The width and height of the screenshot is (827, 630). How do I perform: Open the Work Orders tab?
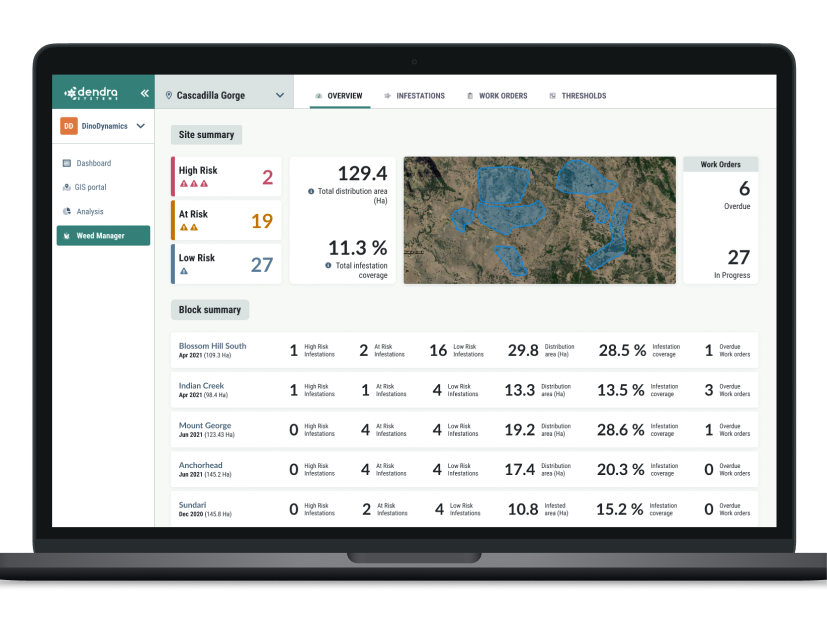(496, 96)
